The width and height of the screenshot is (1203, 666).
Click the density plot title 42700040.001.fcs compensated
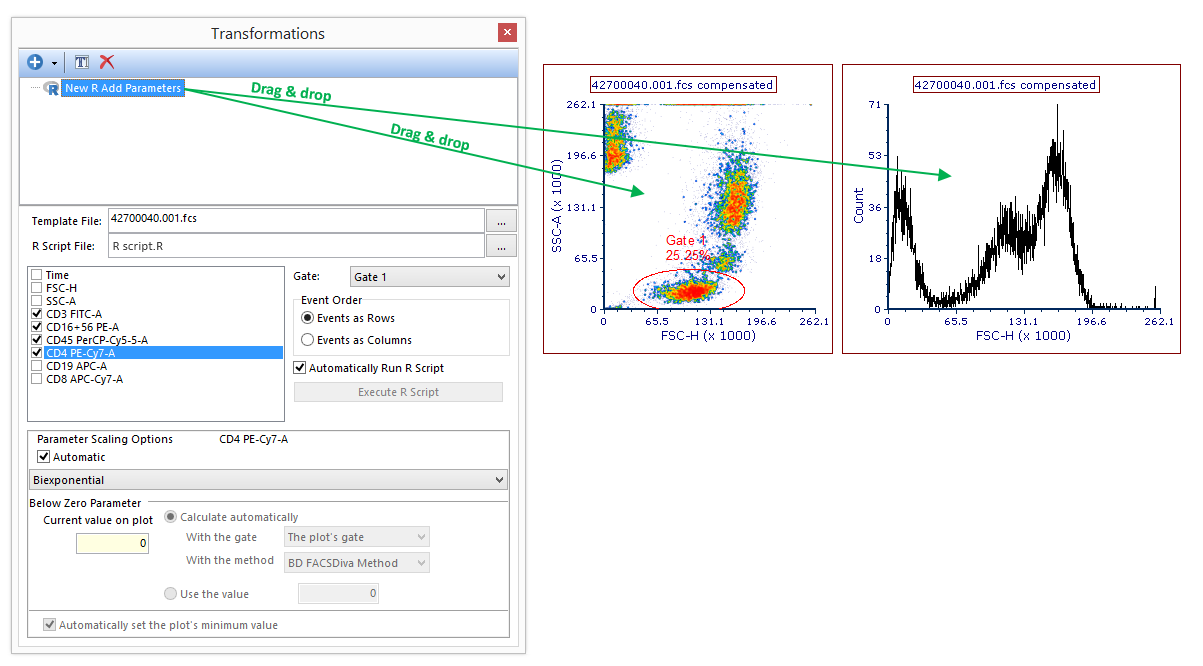[x=682, y=85]
